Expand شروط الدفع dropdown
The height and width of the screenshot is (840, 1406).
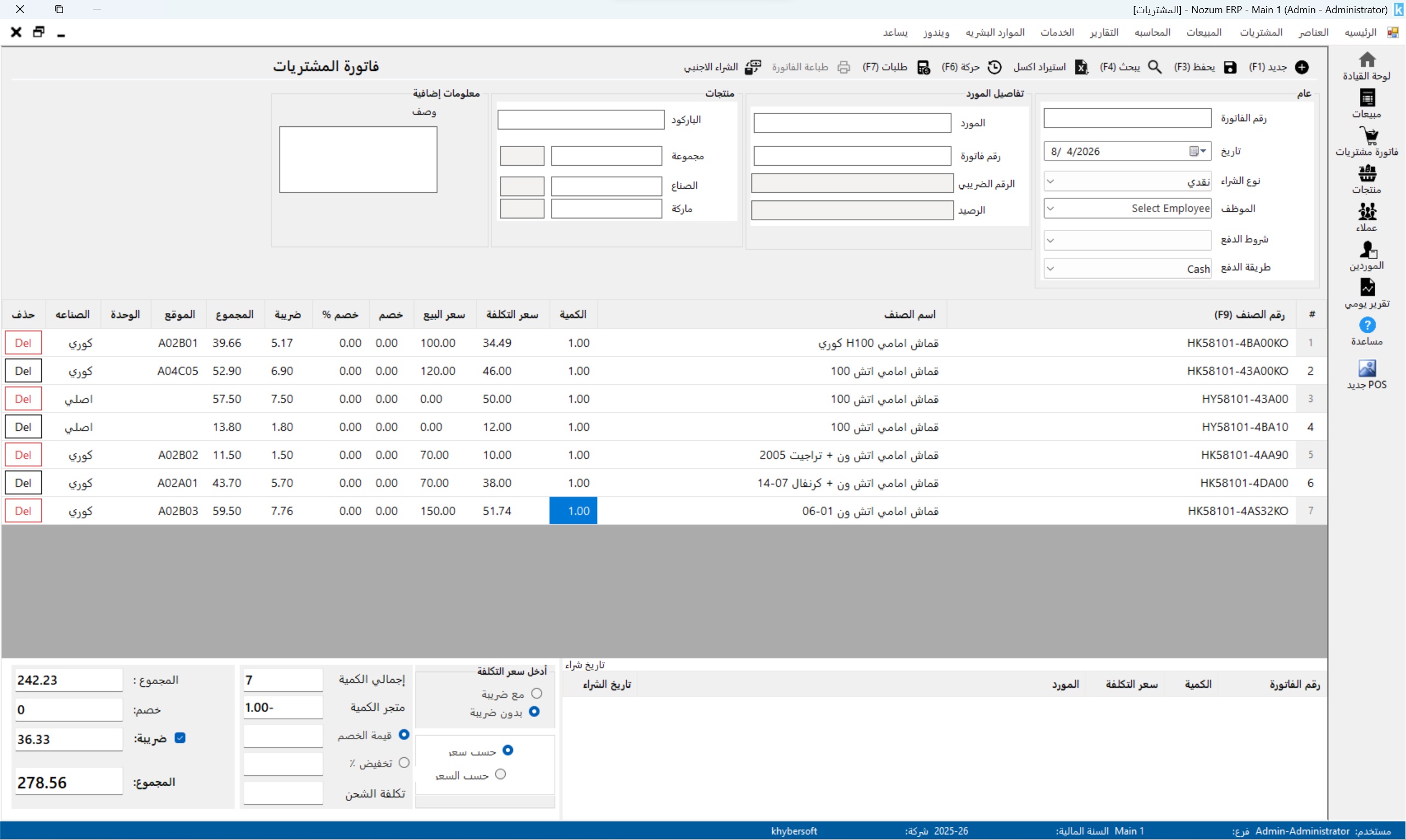[x=1051, y=240]
